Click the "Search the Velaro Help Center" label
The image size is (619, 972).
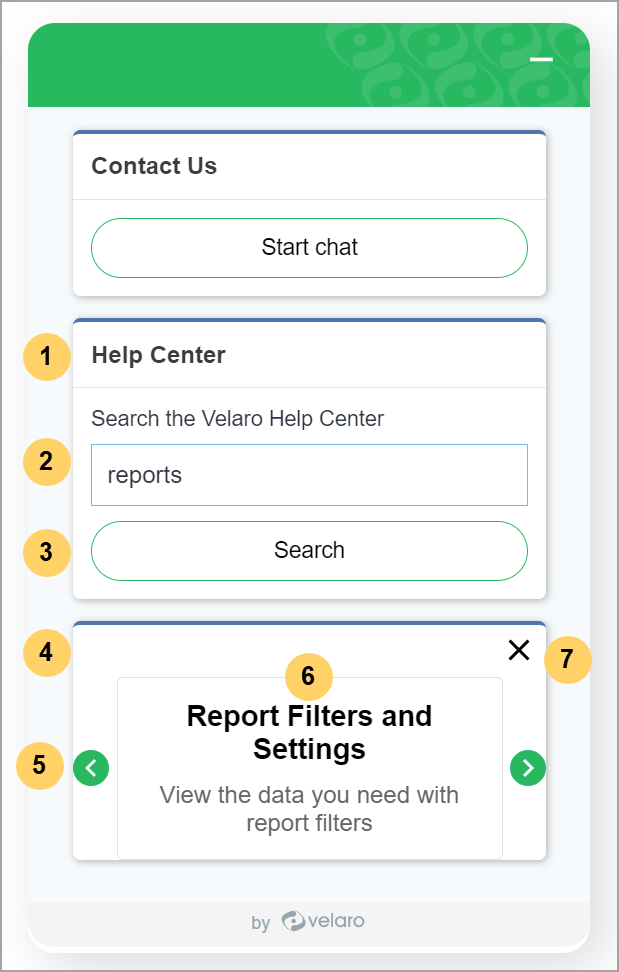point(237,419)
